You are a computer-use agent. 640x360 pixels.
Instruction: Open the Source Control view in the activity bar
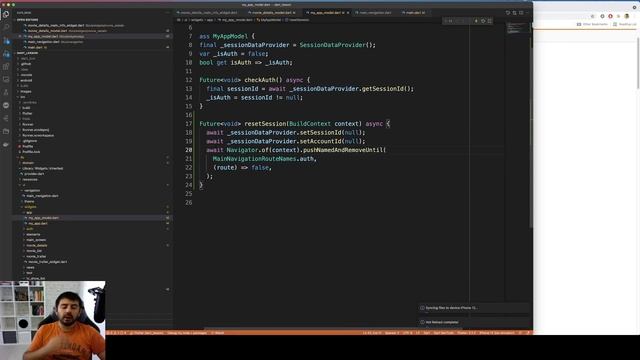(x=6, y=40)
